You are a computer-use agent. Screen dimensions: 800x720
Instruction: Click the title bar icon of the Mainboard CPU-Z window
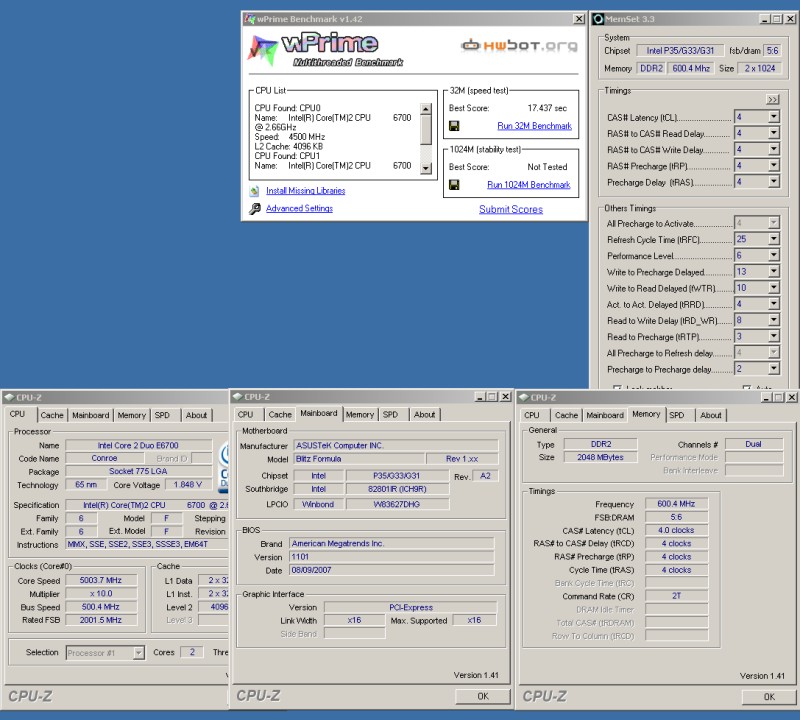pyautogui.click(x=237, y=396)
